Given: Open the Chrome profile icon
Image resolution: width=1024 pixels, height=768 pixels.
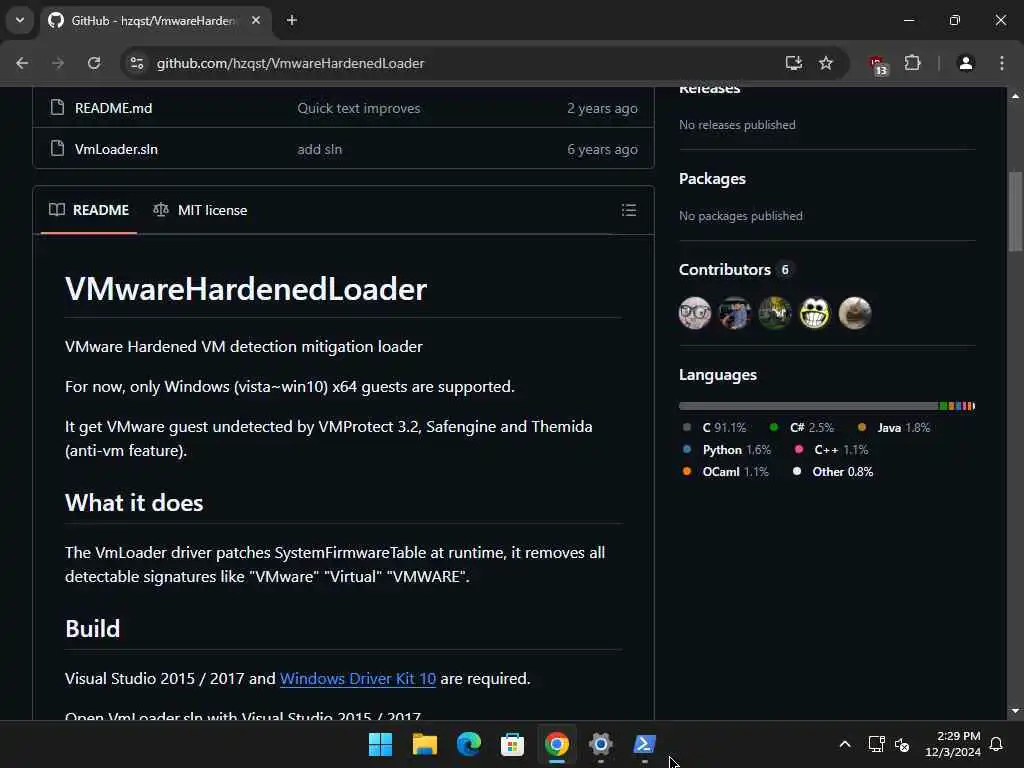Looking at the screenshot, I should pyautogui.click(x=966, y=63).
